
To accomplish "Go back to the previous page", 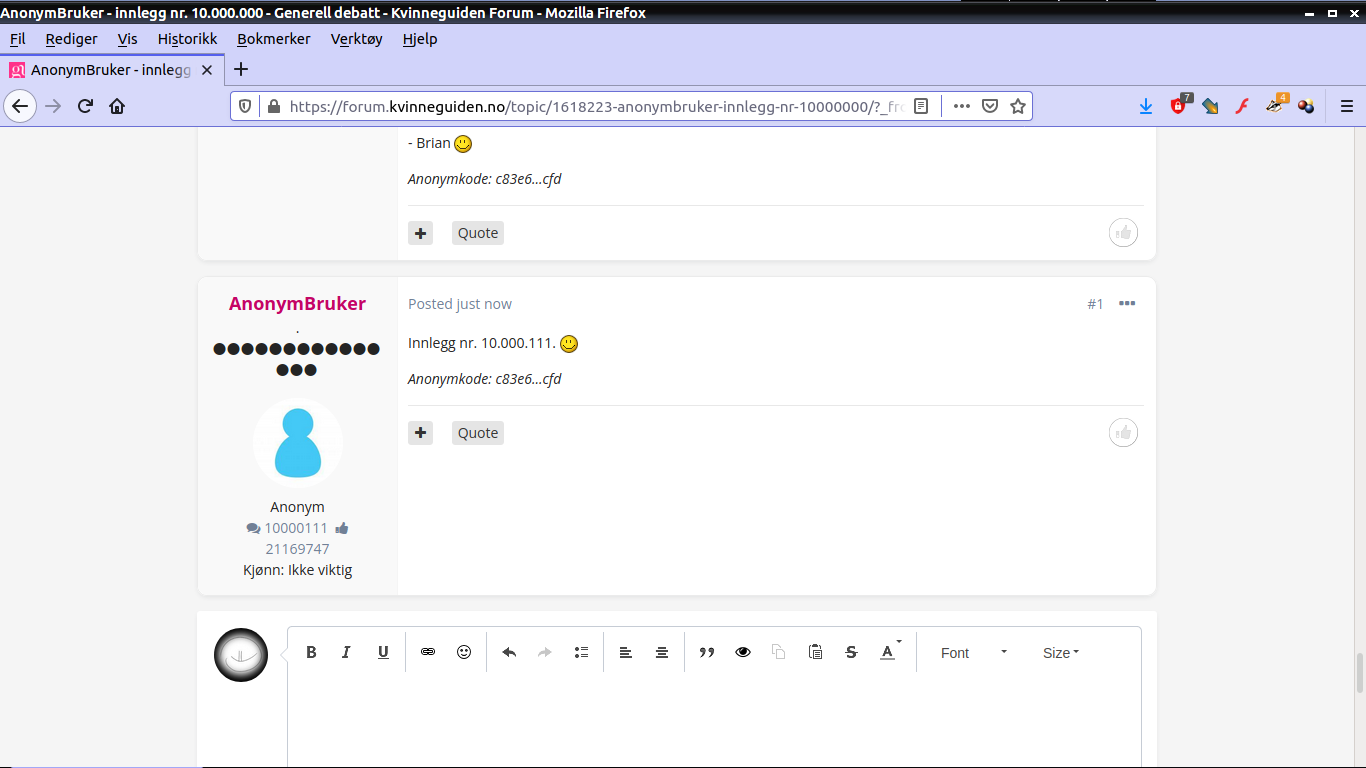I will click(x=20, y=106).
